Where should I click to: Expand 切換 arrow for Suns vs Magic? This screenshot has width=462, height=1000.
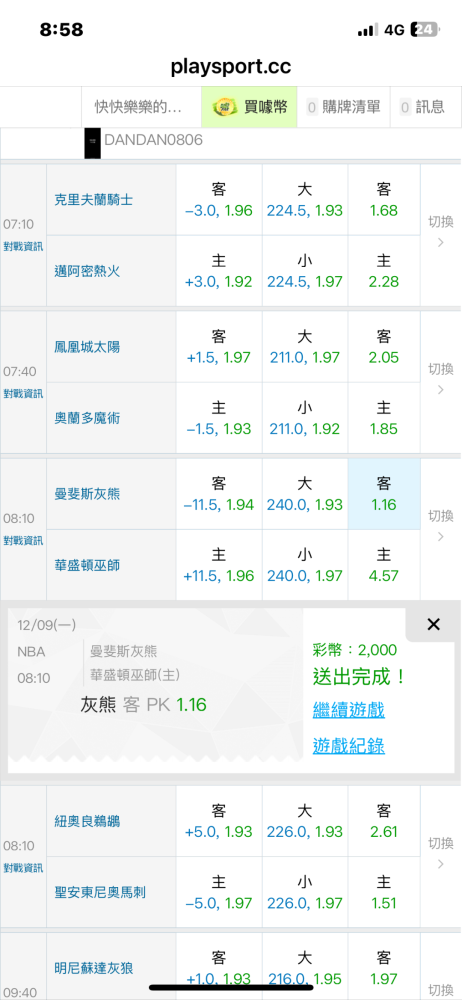pyautogui.click(x=440, y=381)
